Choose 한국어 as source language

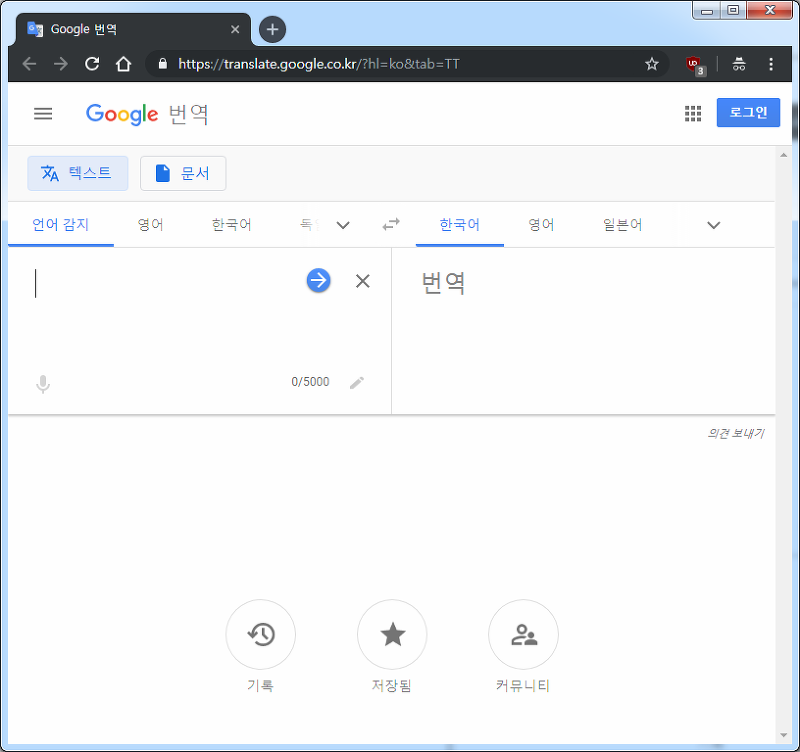point(232,224)
